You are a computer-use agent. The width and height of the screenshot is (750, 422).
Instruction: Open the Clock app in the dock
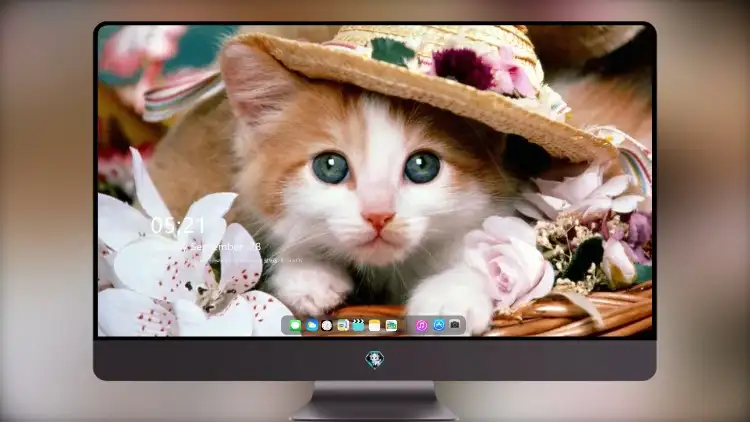327,326
